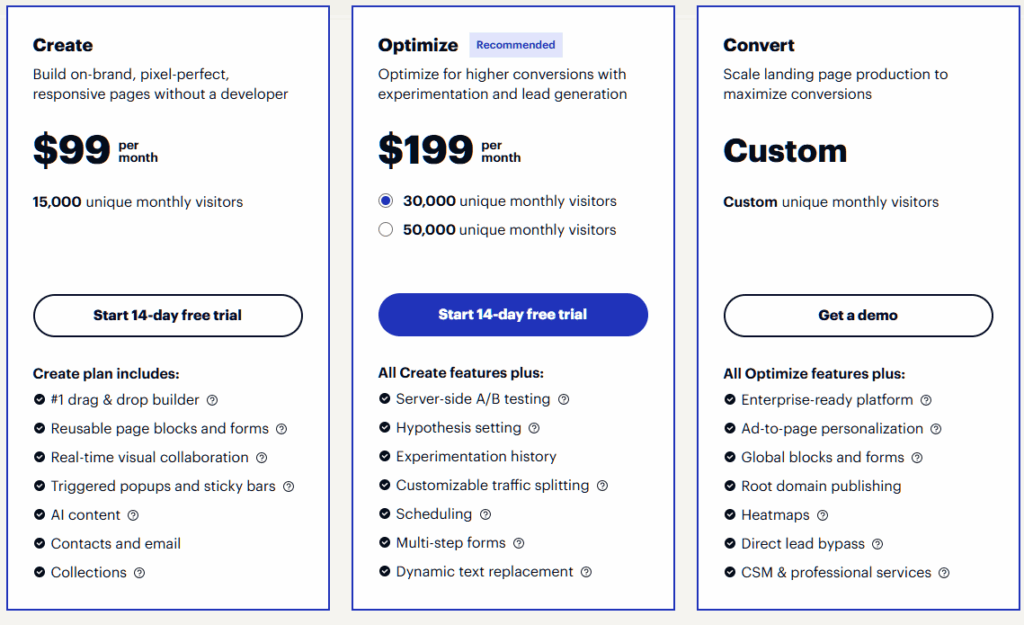The height and width of the screenshot is (625, 1024).
Task: Click question icon beside Dynamic text replacement
Action: click(586, 572)
